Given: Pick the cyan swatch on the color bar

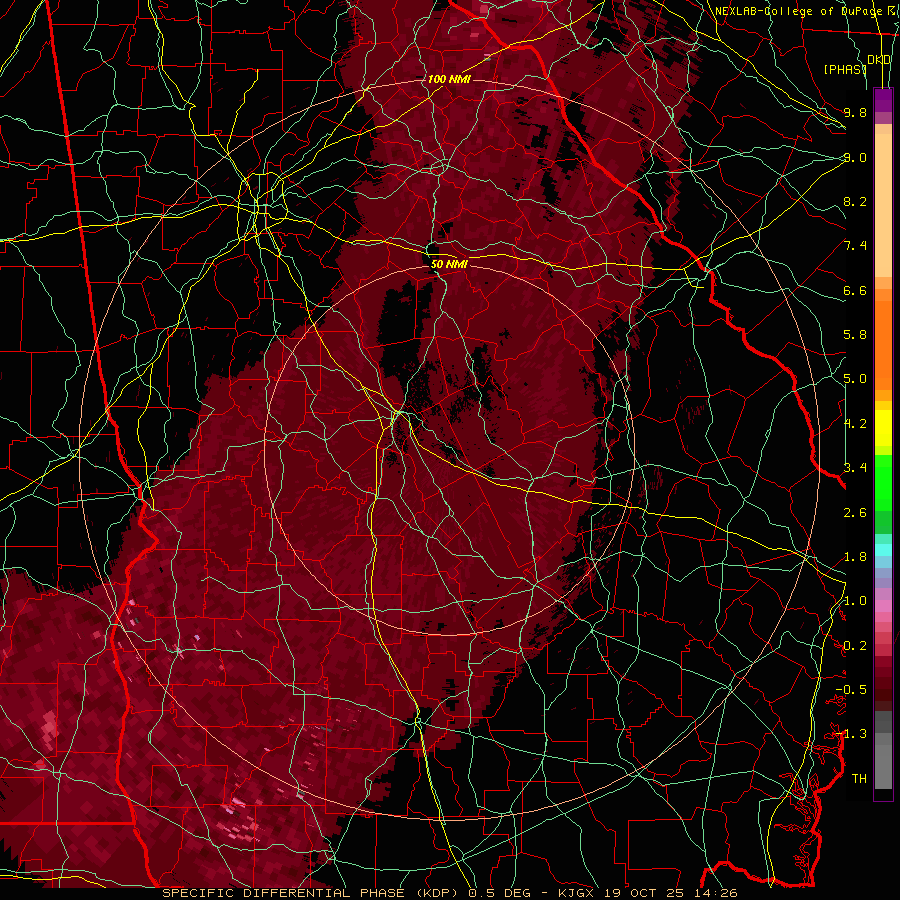Looking at the screenshot, I should coord(883,550).
